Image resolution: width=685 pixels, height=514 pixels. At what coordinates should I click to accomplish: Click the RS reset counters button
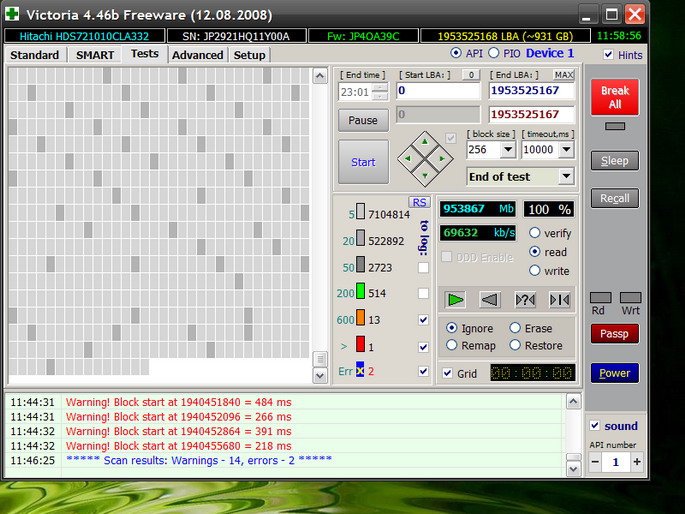coord(419,202)
